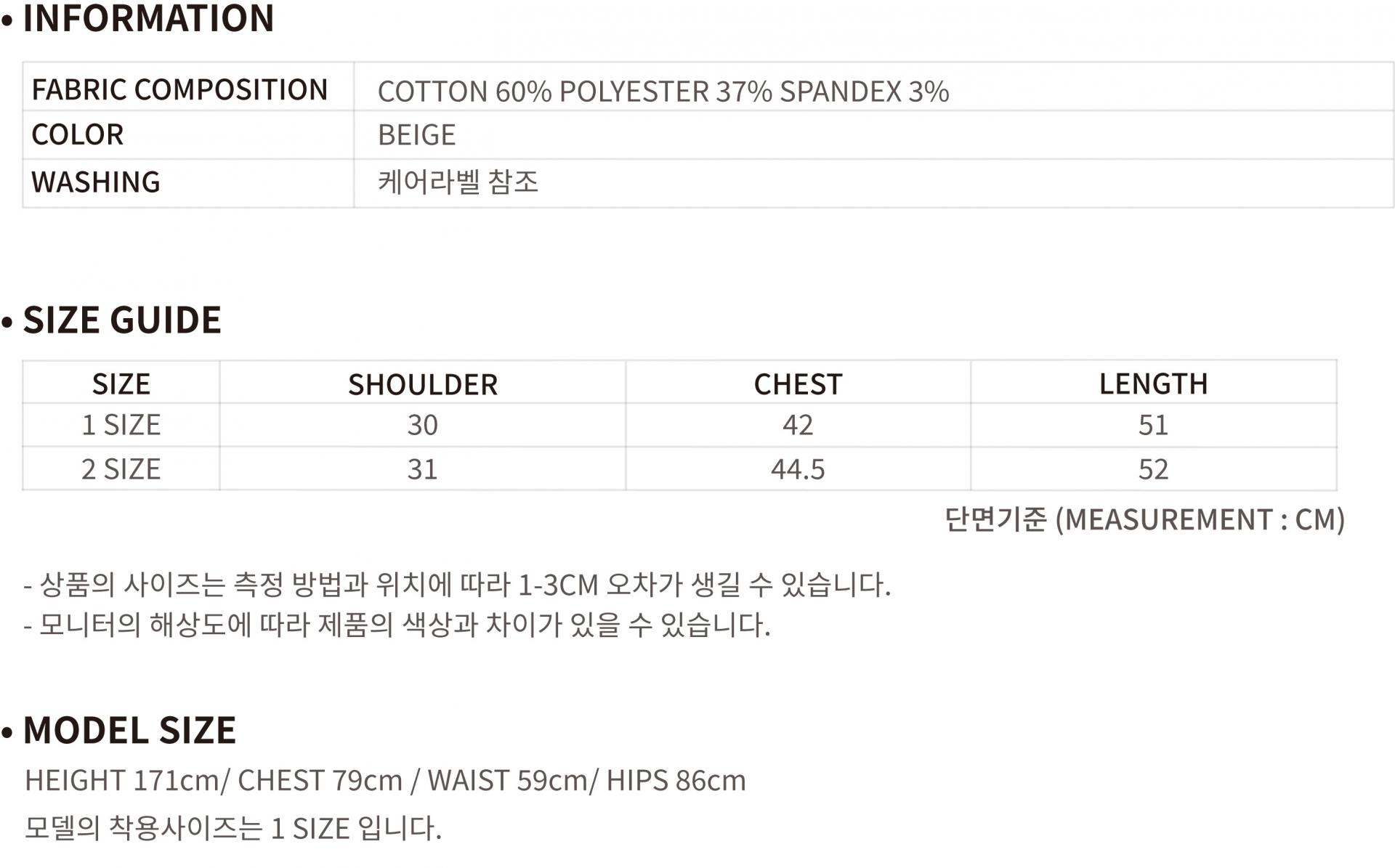Click the 1-3CM measurement error notice

click(457, 585)
